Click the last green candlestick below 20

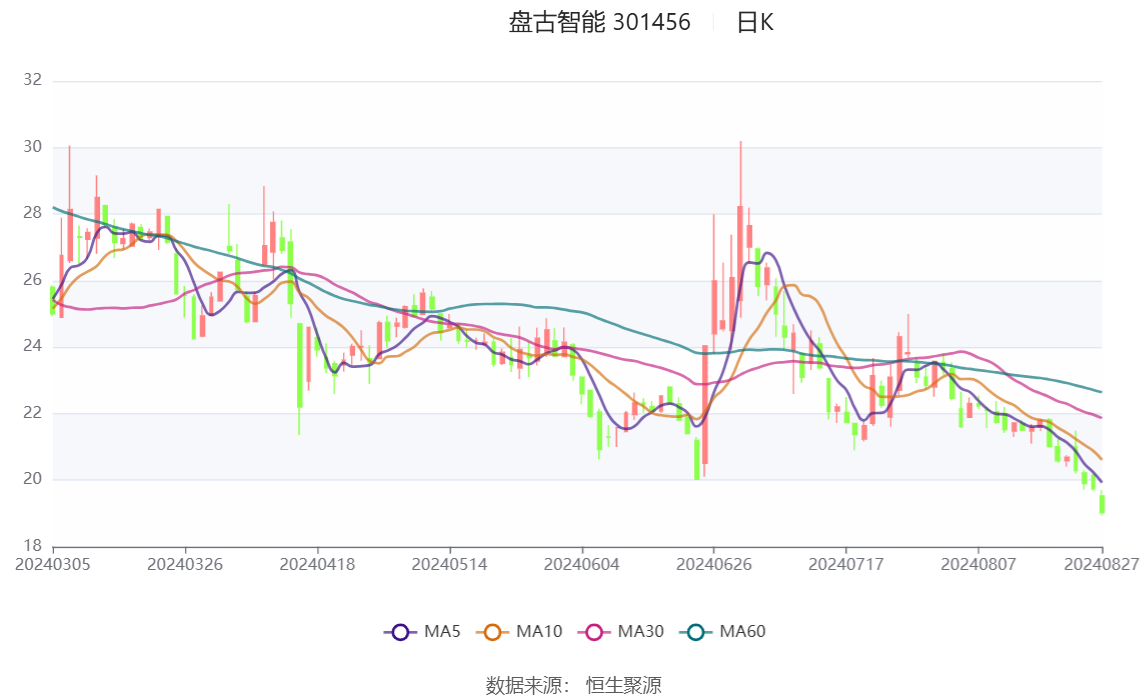pyautogui.click(x=1102, y=503)
